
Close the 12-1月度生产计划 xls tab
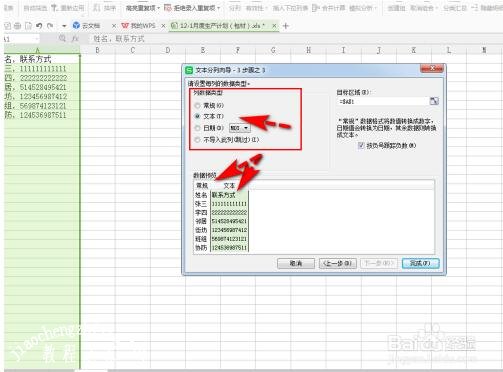point(274,26)
